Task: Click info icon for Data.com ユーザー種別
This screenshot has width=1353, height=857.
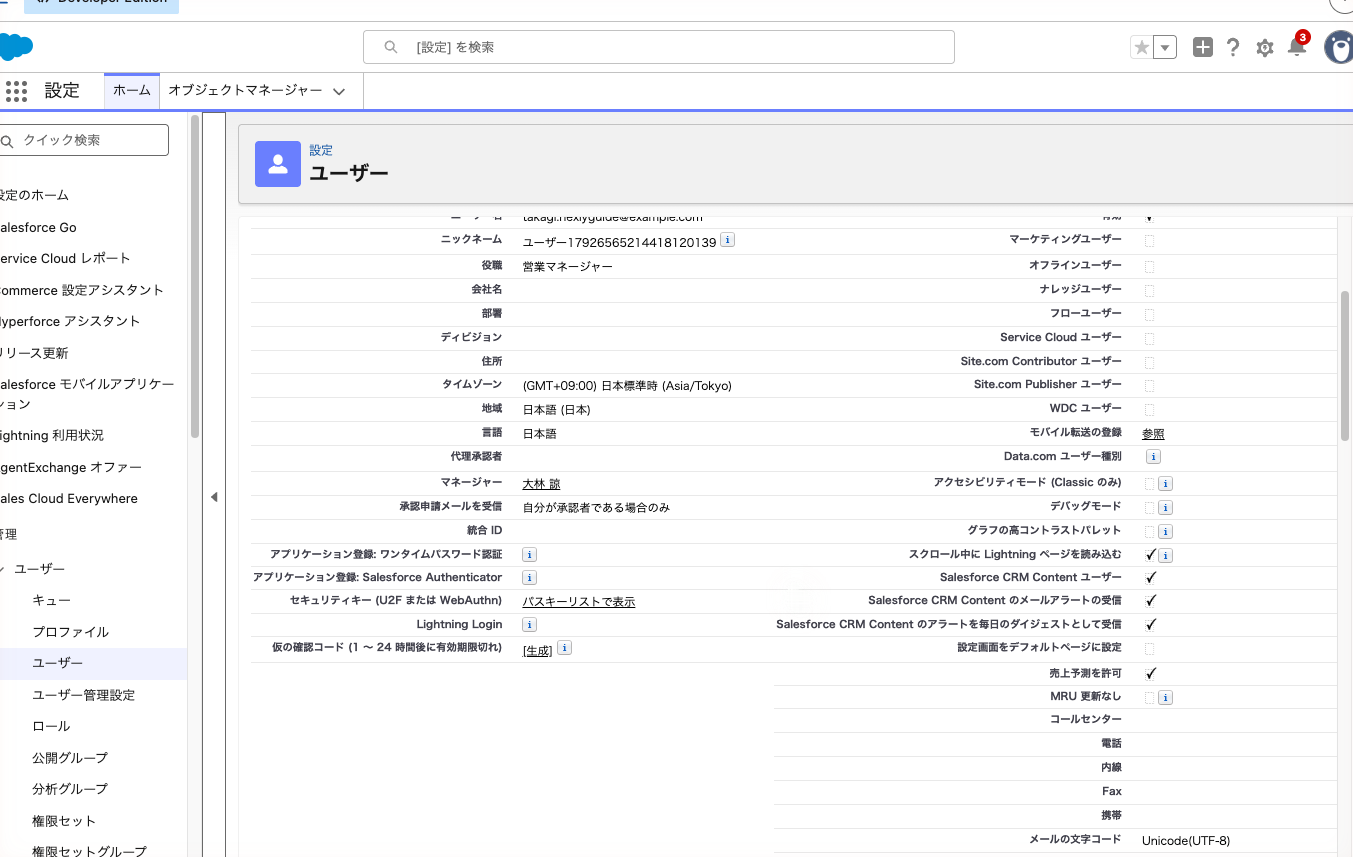Action: pyautogui.click(x=1152, y=456)
